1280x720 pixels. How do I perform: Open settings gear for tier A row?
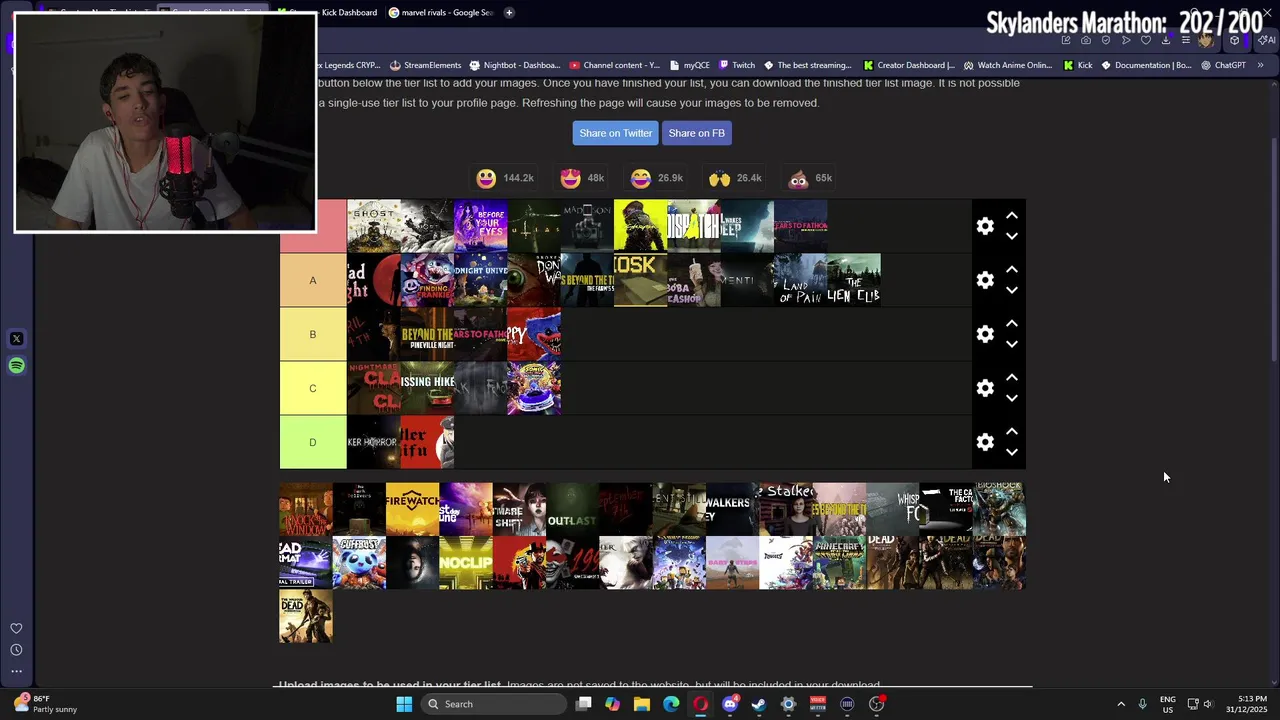coord(985,280)
